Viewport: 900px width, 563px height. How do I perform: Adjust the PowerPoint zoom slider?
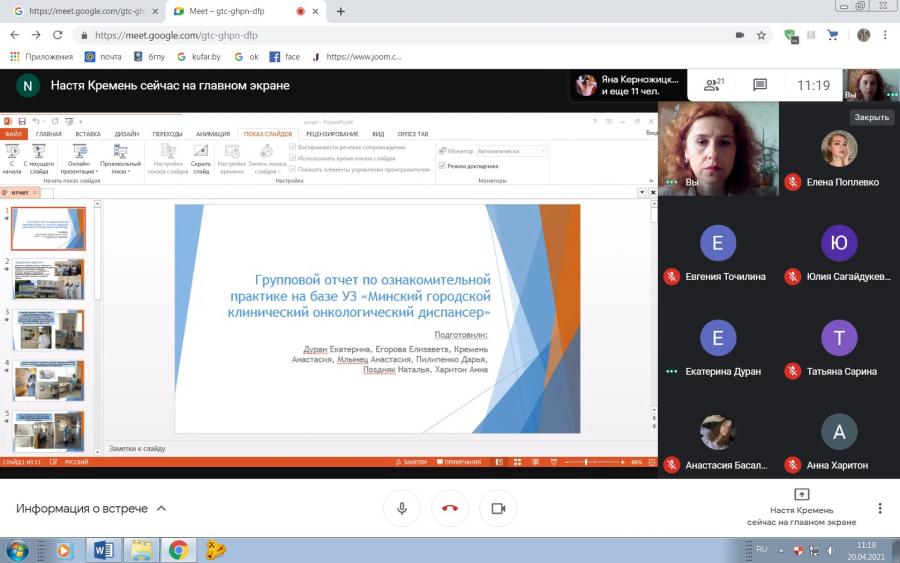pos(585,462)
